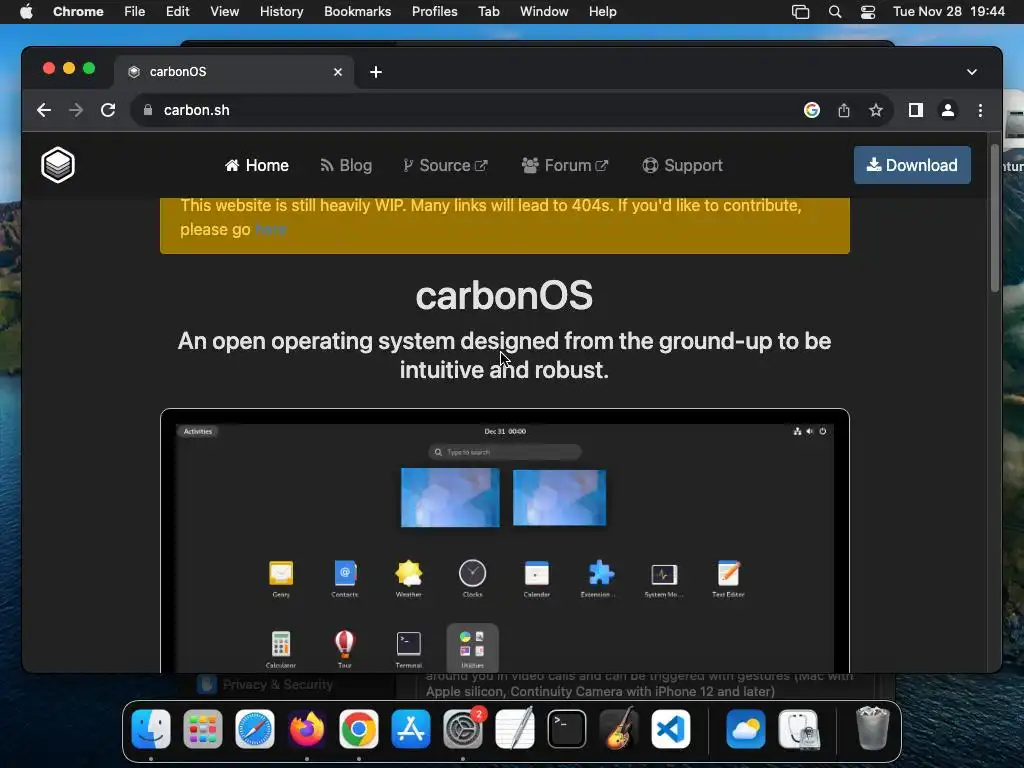This screenshot has width=1024, height=768.
Task: Open the Blog nav link
Action: (346, 165)
